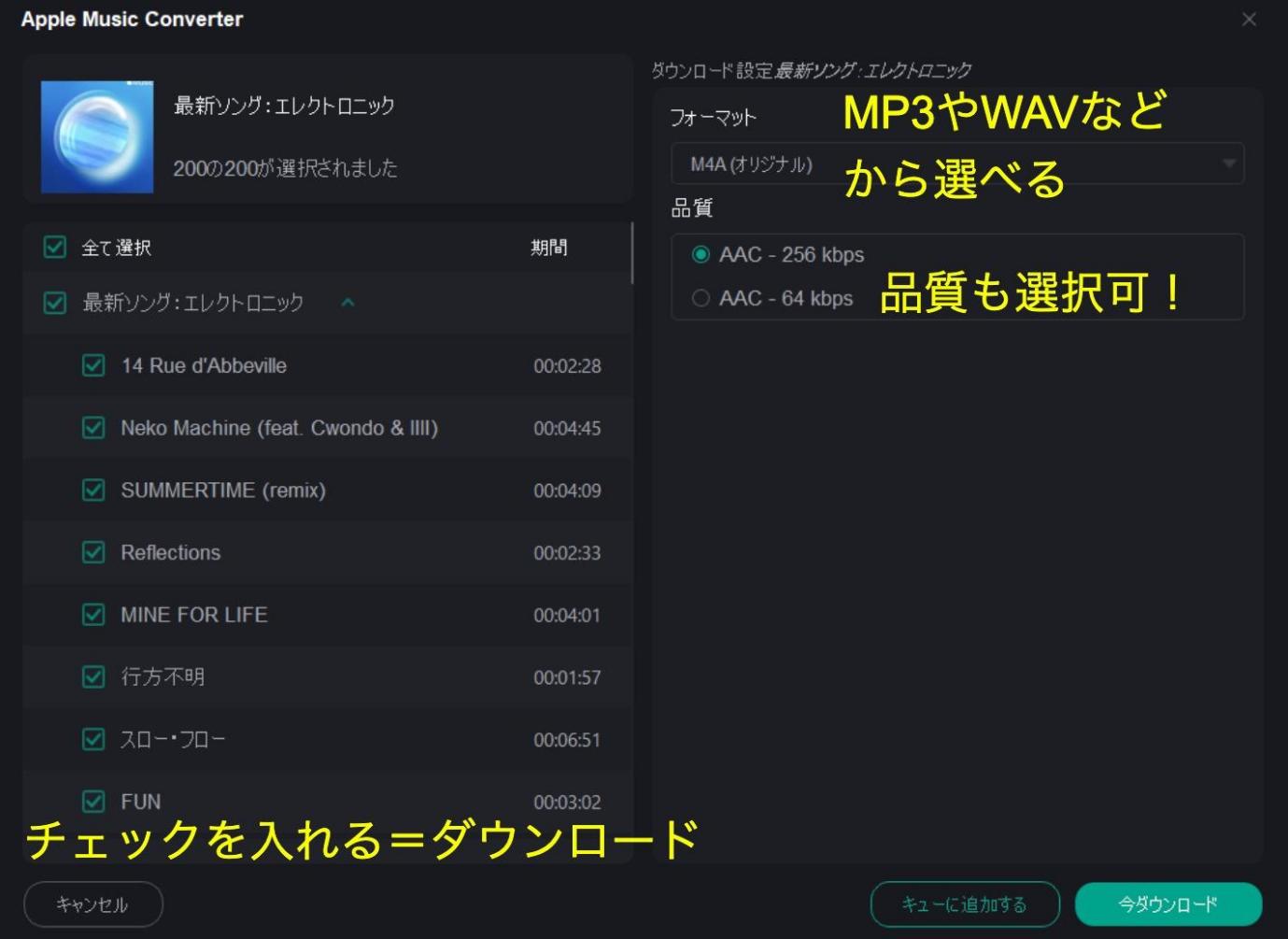Click the duration 00:04:45

pyautogui.click(x=567, y=429)
